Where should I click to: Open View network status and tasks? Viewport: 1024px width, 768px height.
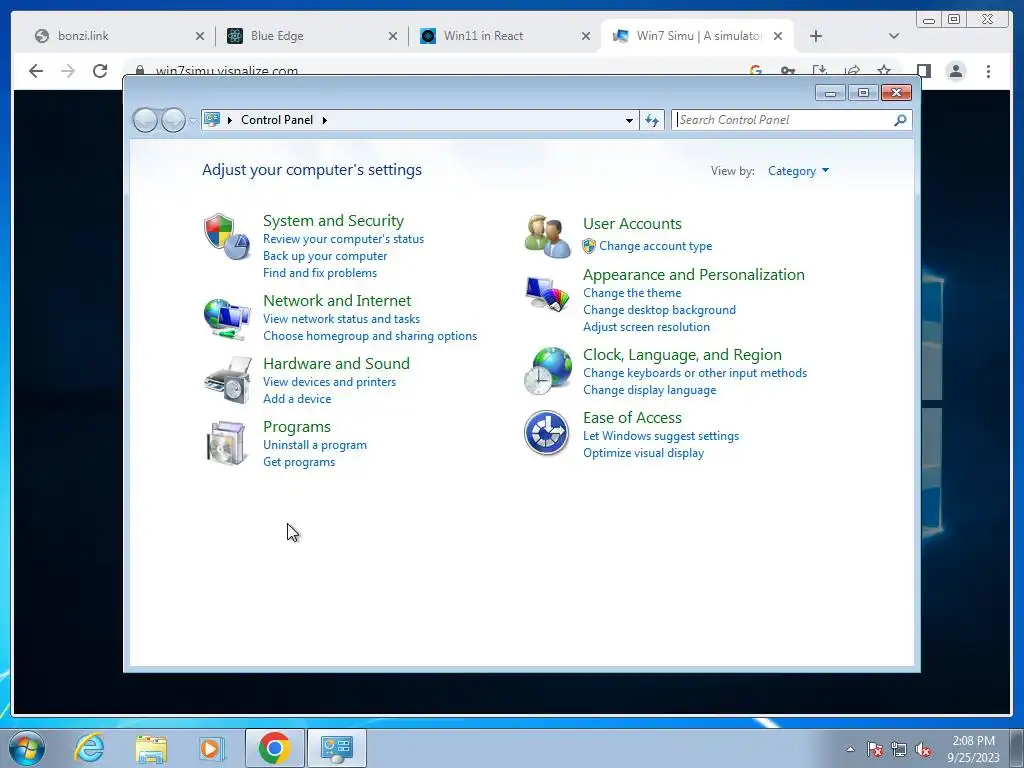[x=342, y=319]
